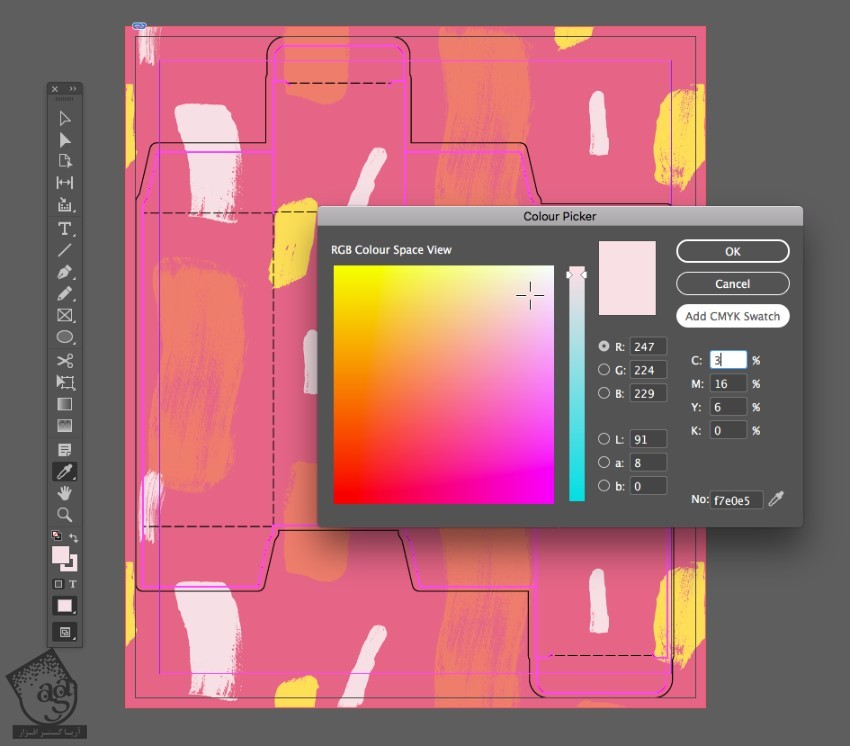Click the link badge at the artwork corner
Viewport: 850px width, 746px height.
[x=139, y=25]
